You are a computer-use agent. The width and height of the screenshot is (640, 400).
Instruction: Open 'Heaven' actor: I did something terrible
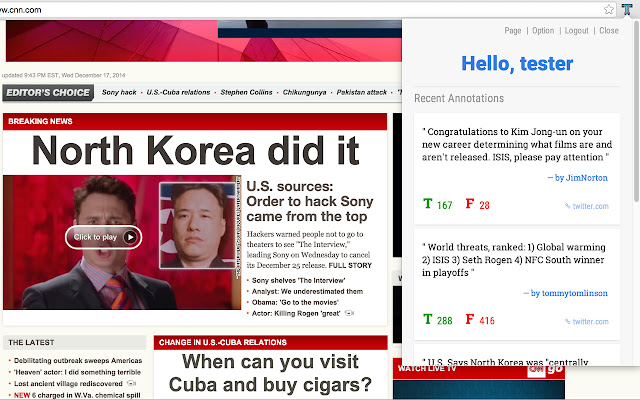click(x=77, y=372)
